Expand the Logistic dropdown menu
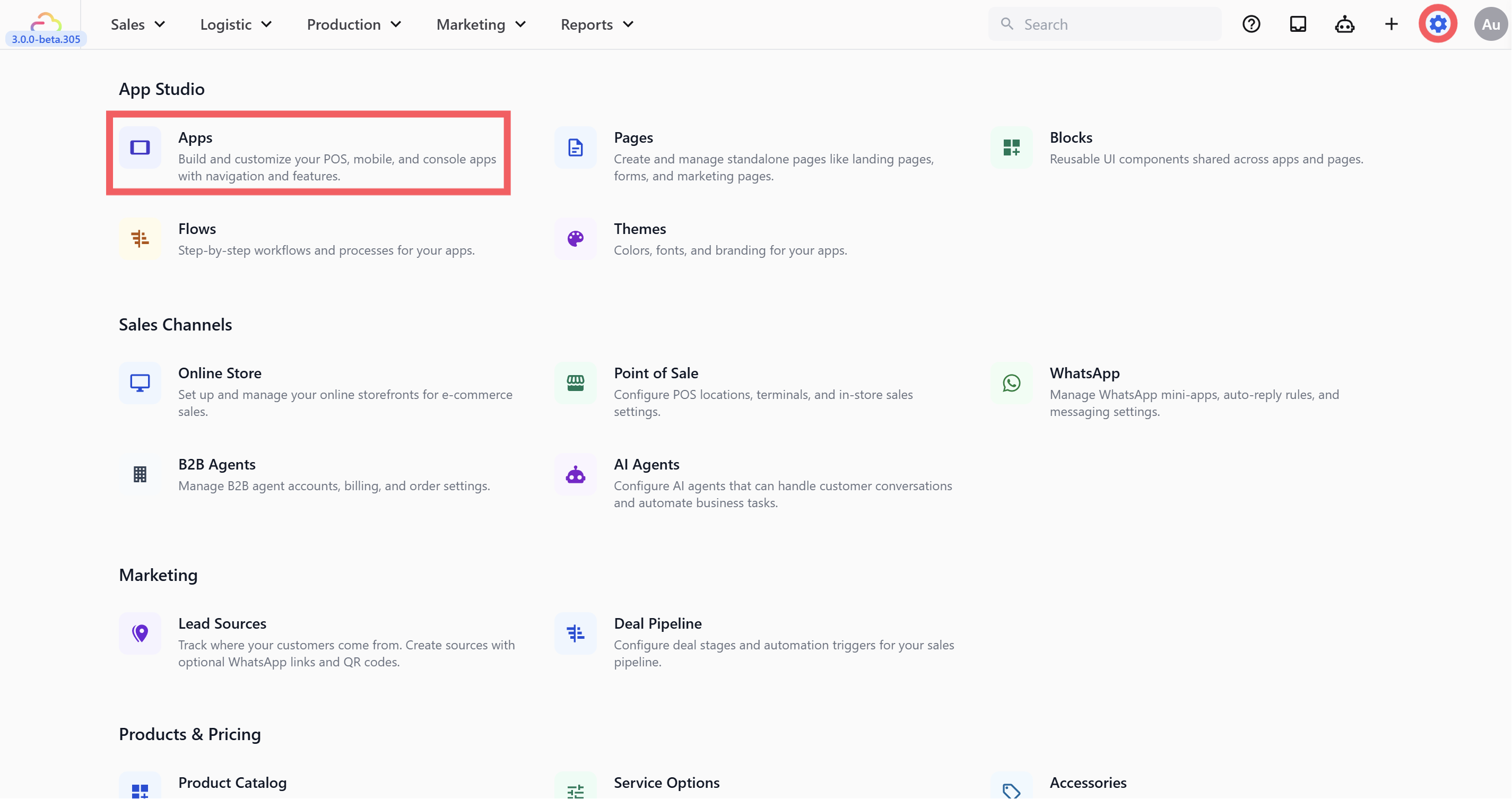 click(236, 24)
